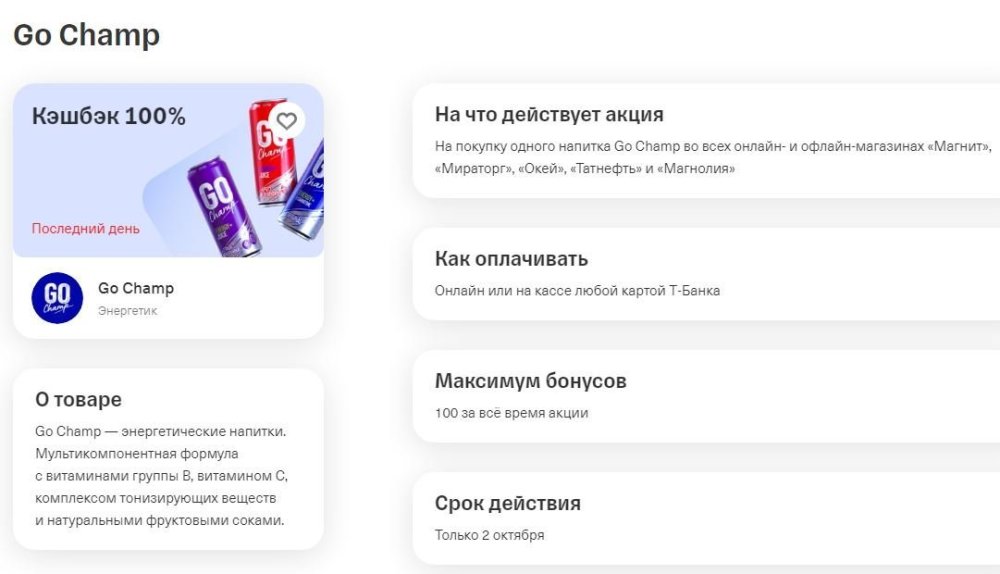The width and height of the screenshot is (1000, 574).
Task: Click the round Go Champ brand logo
Action: (x=57, y=298)
